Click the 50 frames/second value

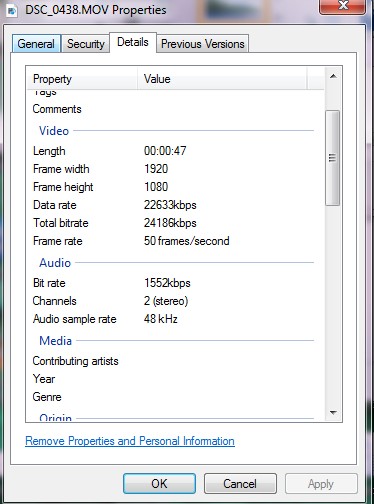187,241
